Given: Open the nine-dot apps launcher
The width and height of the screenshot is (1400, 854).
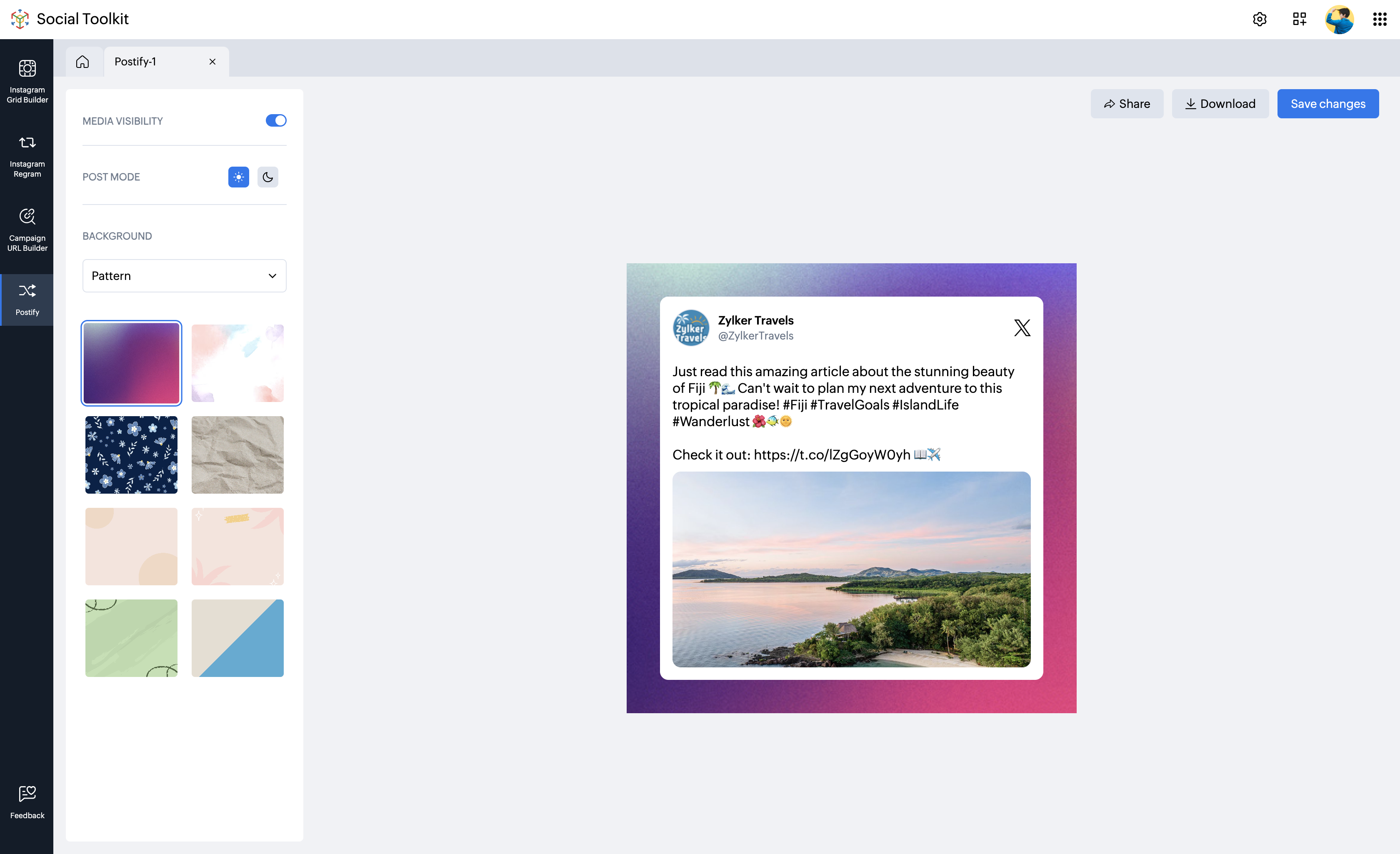Looking at the screenshot, I should (1380, 19).
